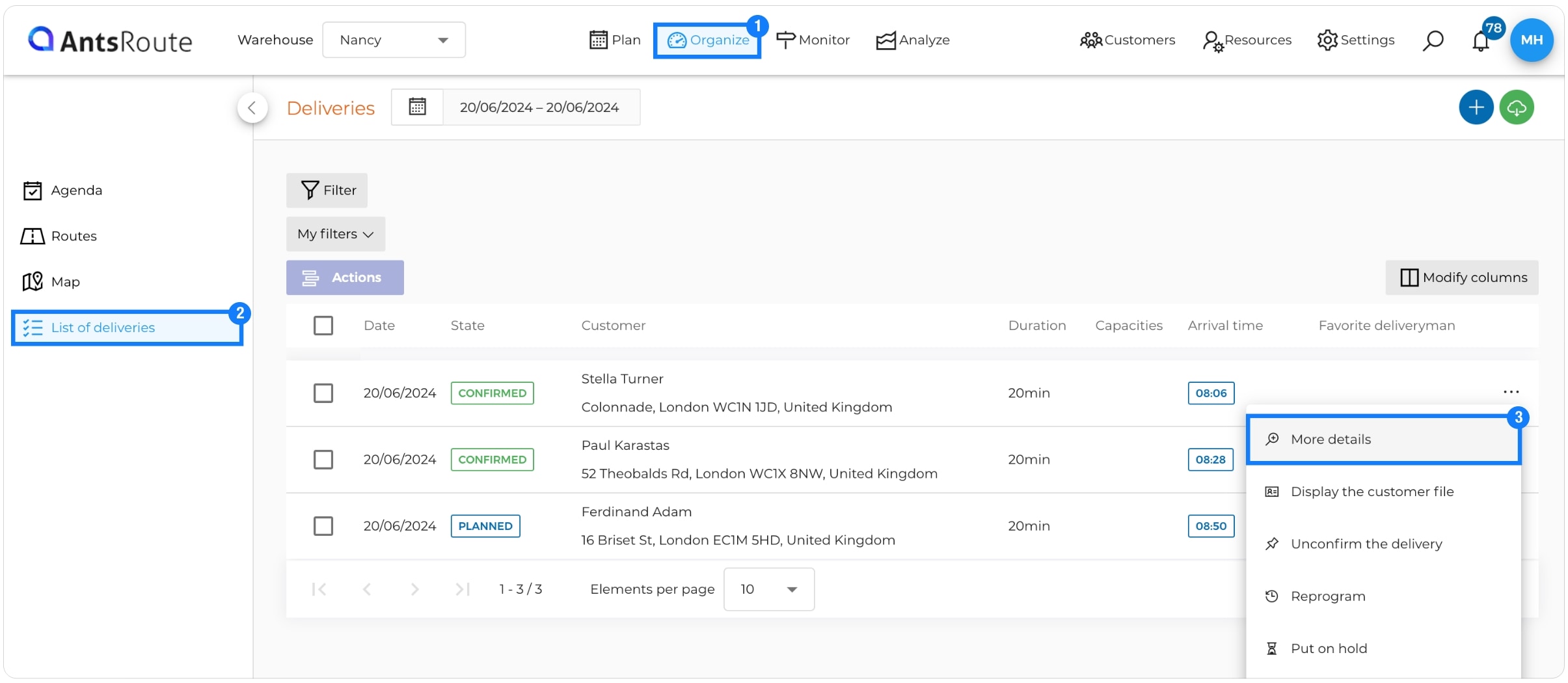Click CONFIRMED badge for Stella Turner
This screenshot has height=683, width=1568.
tap(493, 393)
